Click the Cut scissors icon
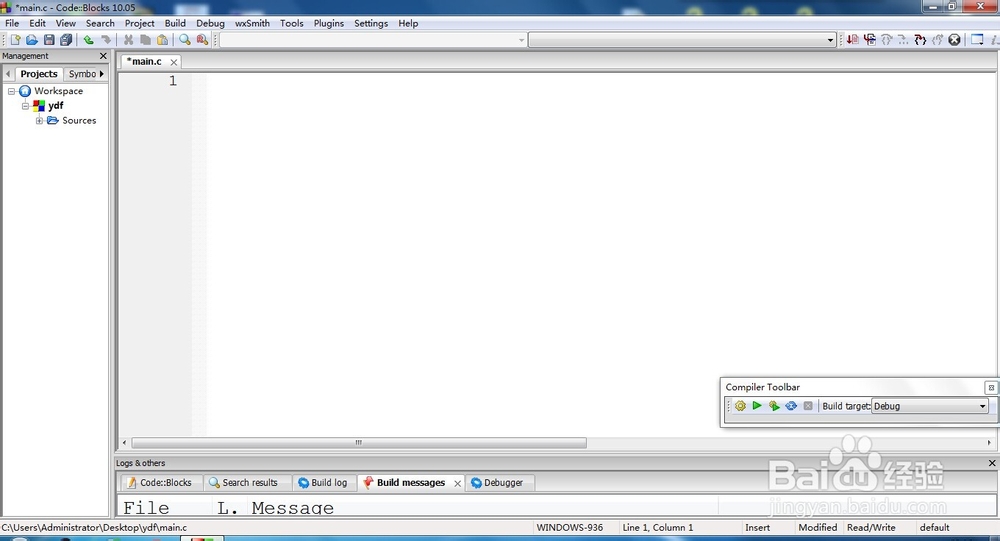1000x541 pixels. click(x=128, y=40)
